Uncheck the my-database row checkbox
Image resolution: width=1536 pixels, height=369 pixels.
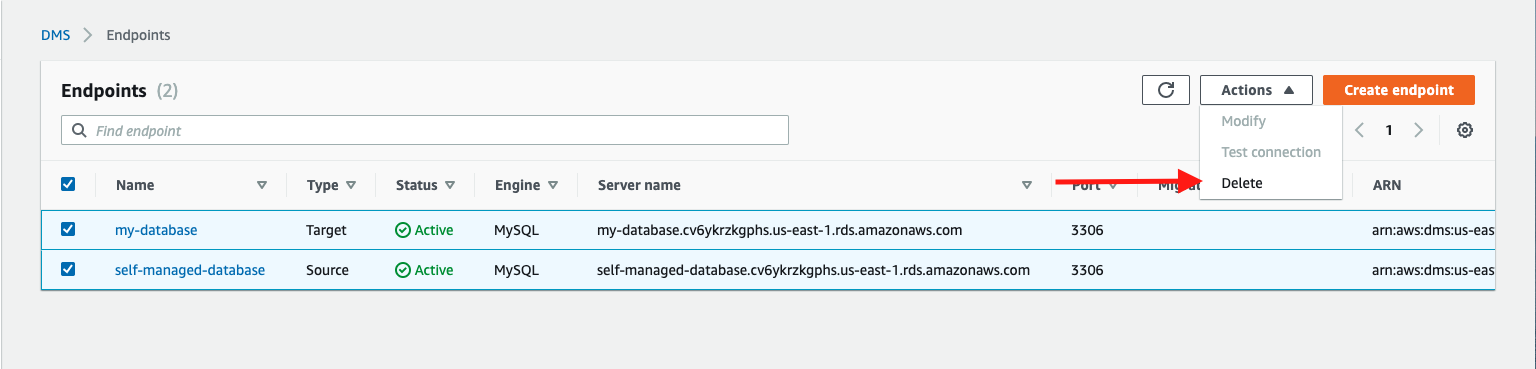click(68, 229)
